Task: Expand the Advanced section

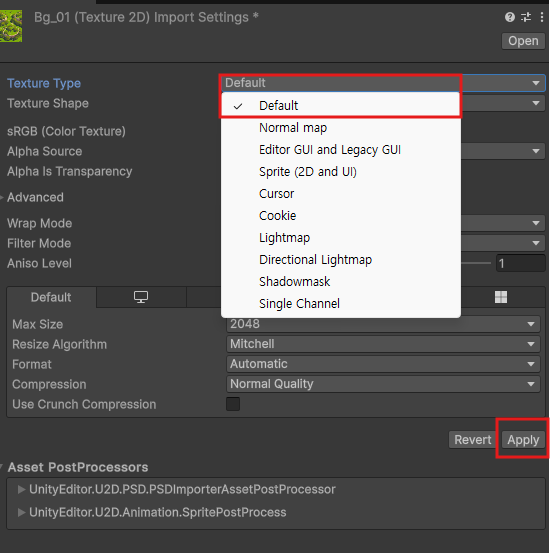Action: (2, 198)
